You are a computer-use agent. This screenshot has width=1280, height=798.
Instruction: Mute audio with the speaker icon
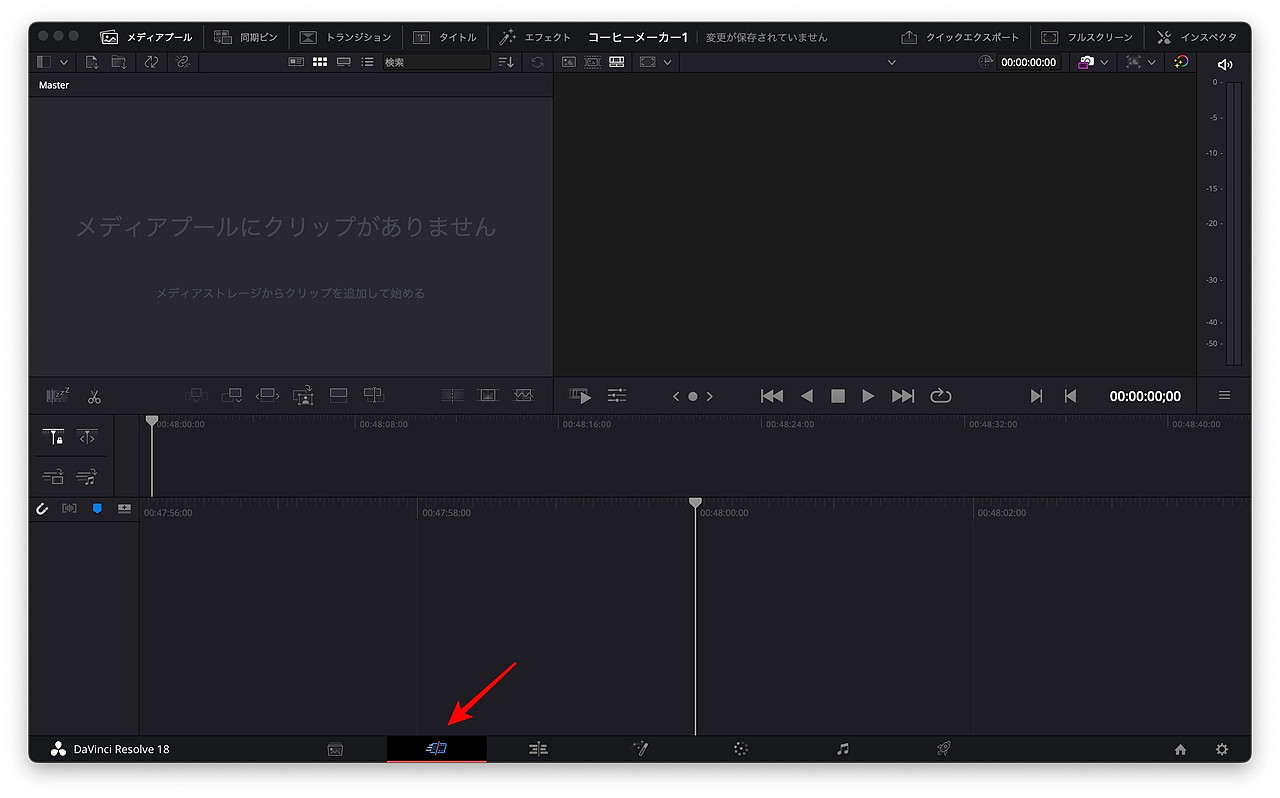tap(1225, 64)
